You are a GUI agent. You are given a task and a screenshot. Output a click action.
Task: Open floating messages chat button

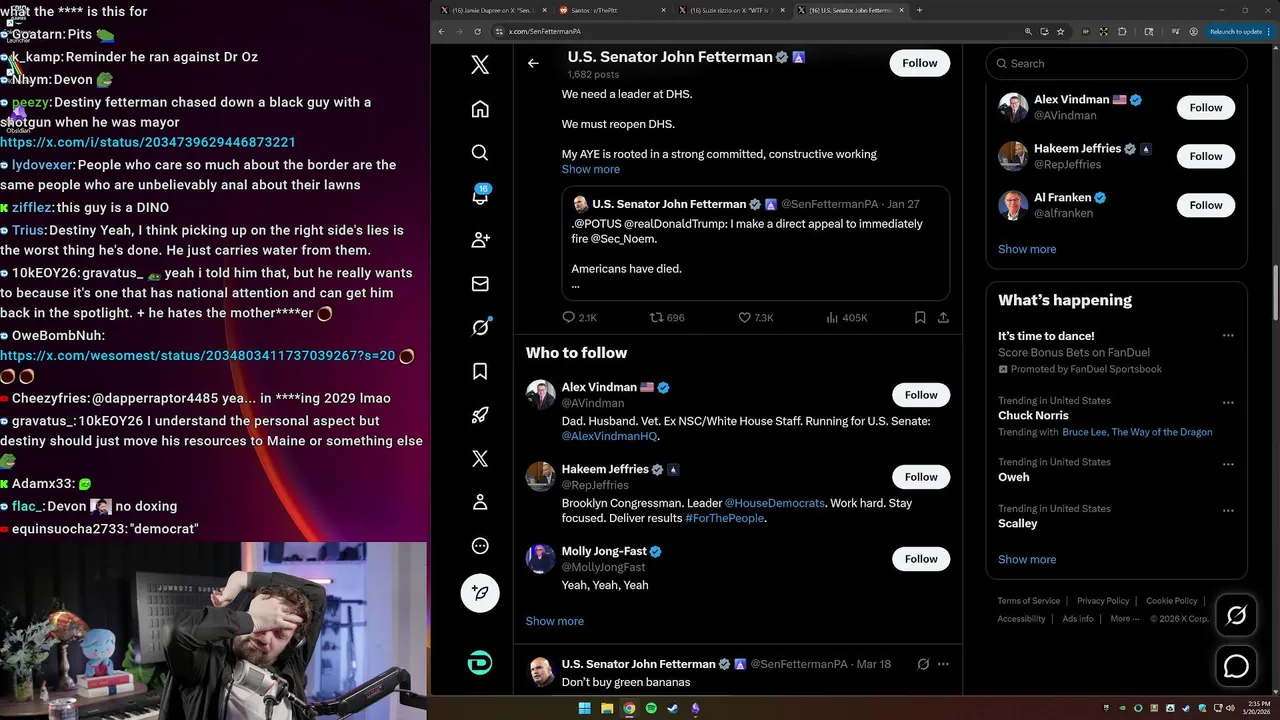click(x=1236, y=666)
